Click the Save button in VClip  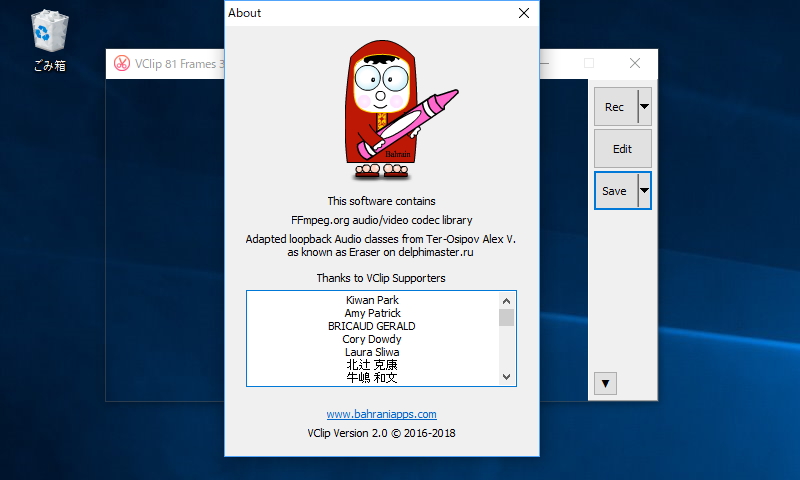(615, 191)
